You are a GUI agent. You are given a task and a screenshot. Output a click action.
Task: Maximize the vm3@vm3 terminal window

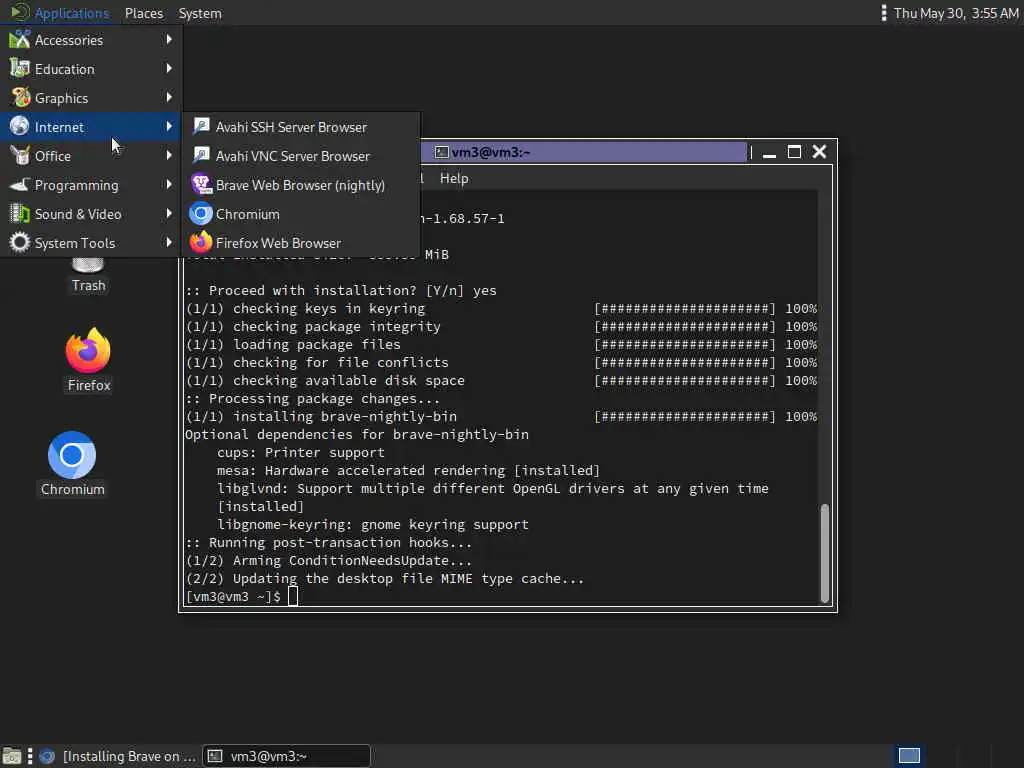click(x=794, y=152)
